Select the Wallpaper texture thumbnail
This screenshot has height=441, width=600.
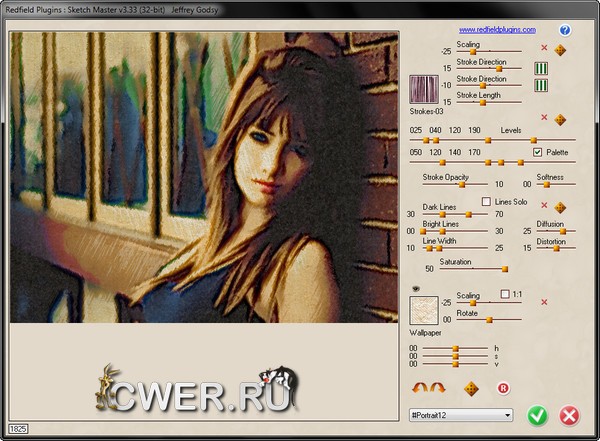(424, 310)
